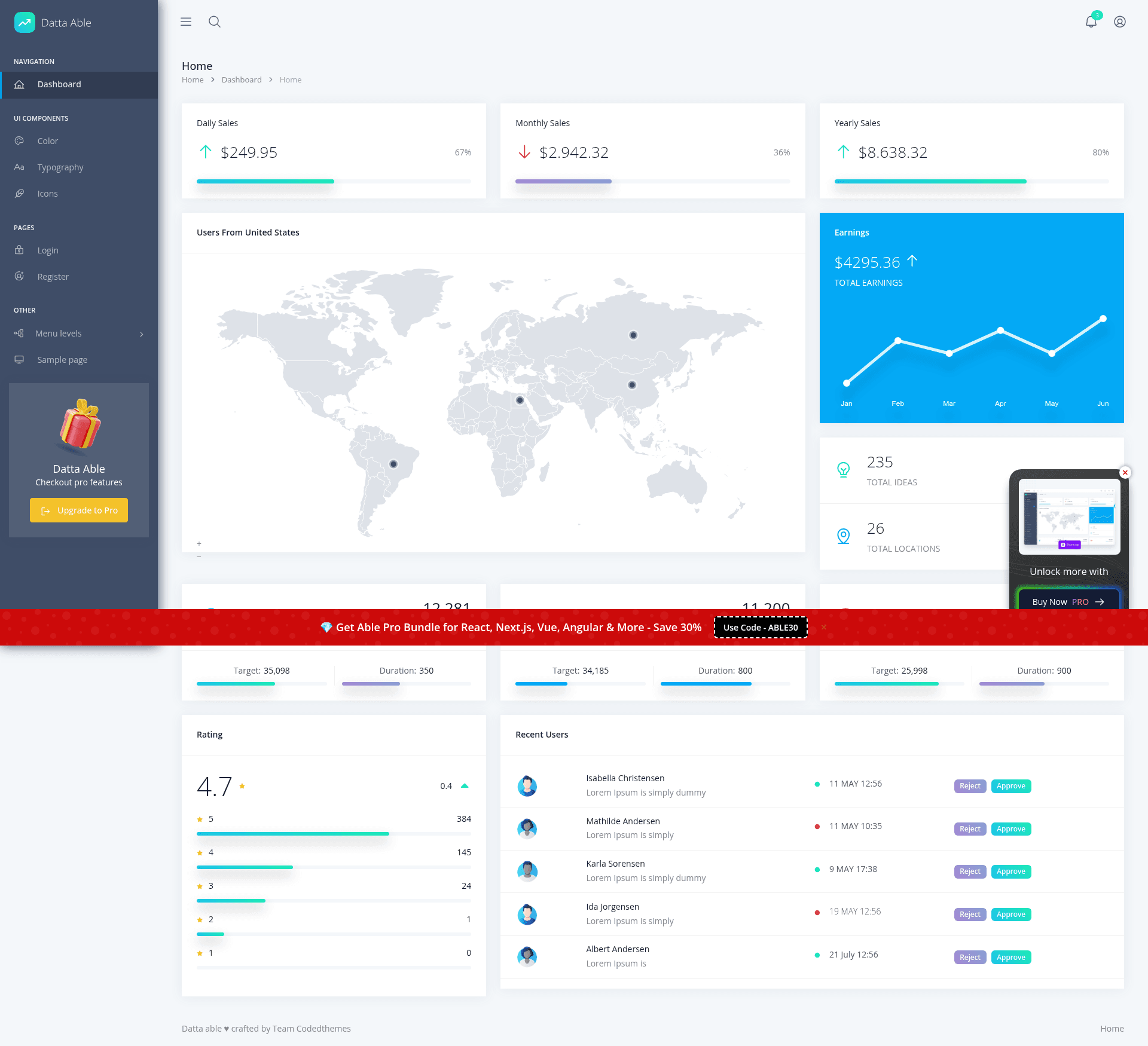The width and height of the screenshot is (1148, 1046).
Task: Reject Karla Sorensen's request
Action: [x=970, y=871]
